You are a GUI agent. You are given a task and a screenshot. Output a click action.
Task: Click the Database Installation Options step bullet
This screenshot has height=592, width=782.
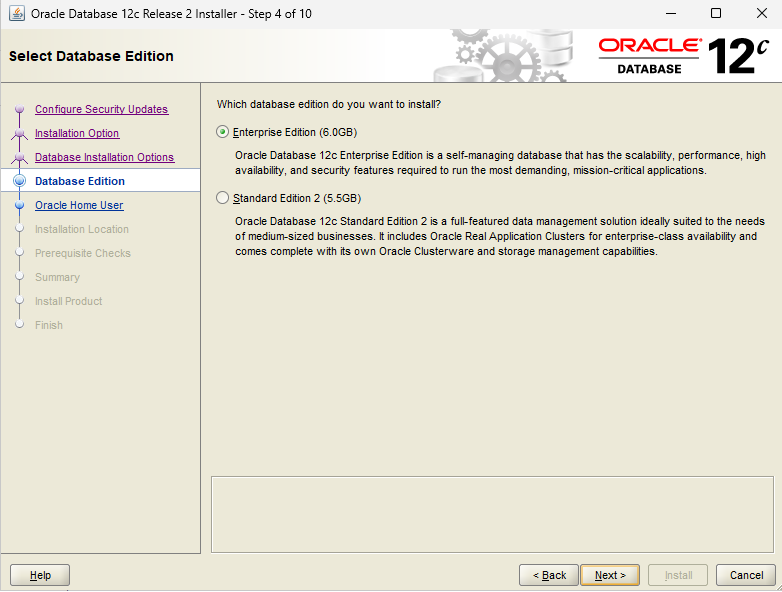point(19,157)
